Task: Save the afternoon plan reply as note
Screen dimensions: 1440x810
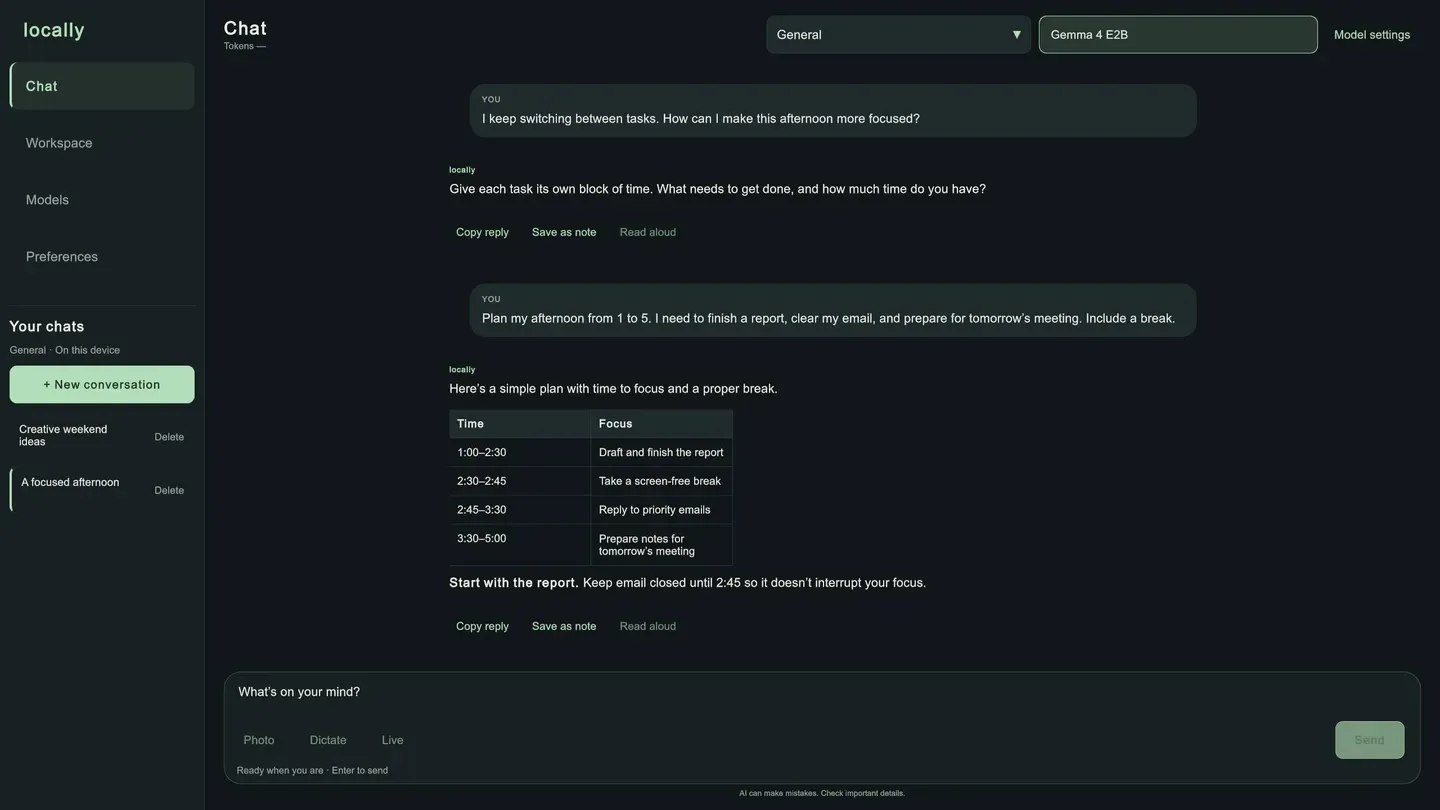Action: point(564,626)
